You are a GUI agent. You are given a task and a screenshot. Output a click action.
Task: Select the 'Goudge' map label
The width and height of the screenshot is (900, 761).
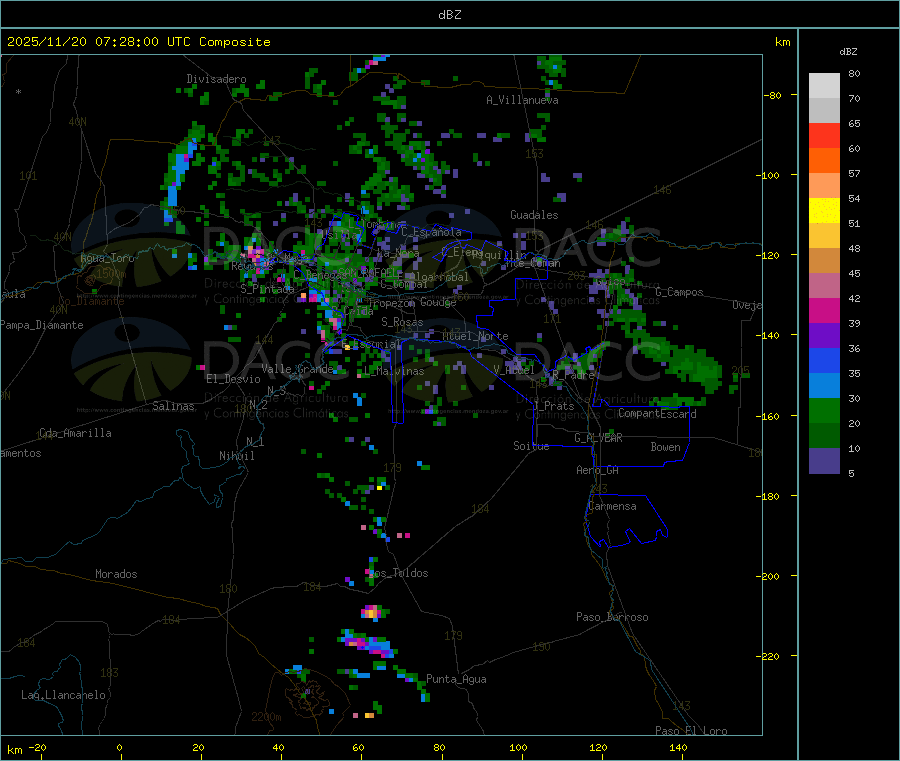(438, 302)
